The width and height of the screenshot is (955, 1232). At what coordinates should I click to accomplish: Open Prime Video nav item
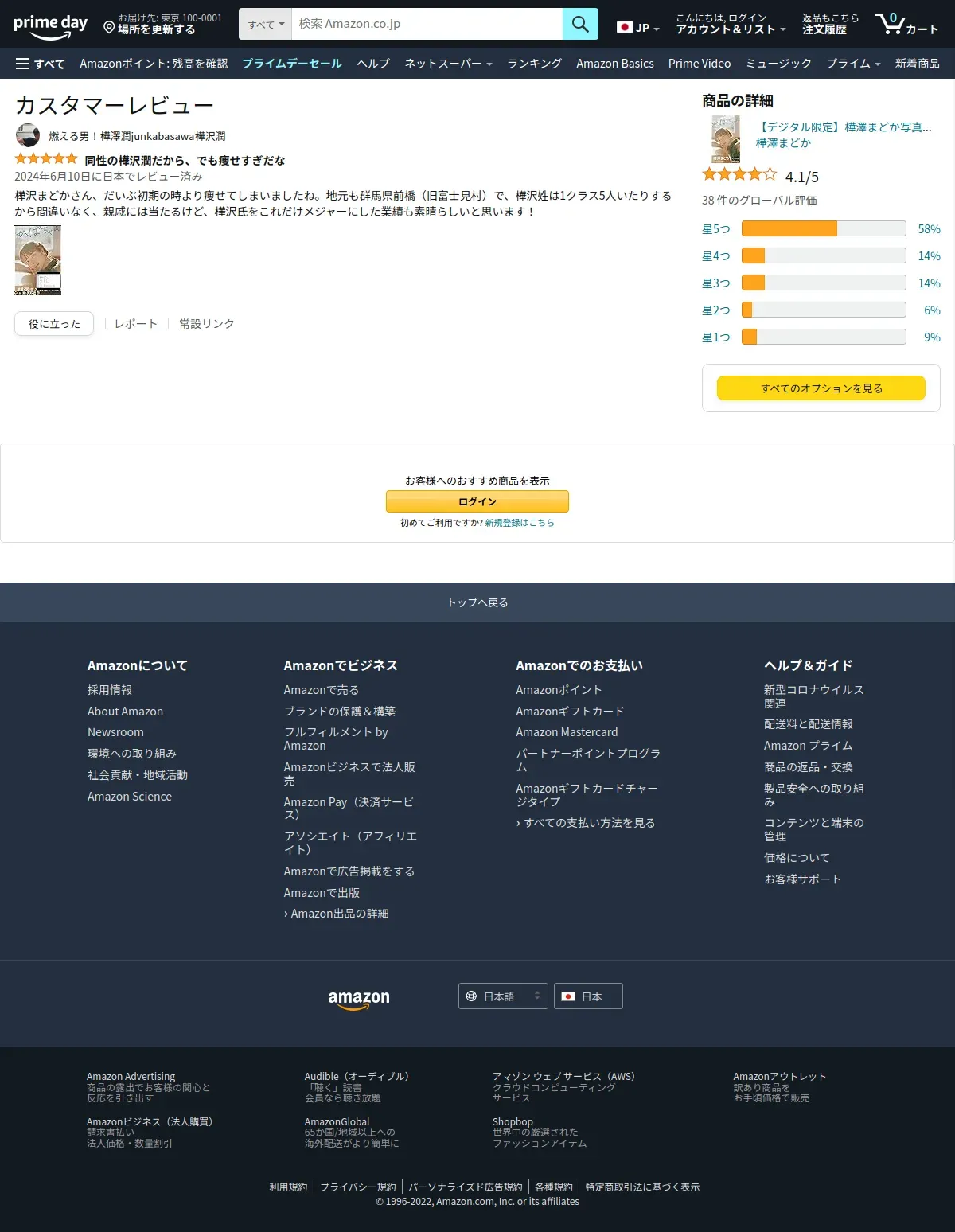700,64
